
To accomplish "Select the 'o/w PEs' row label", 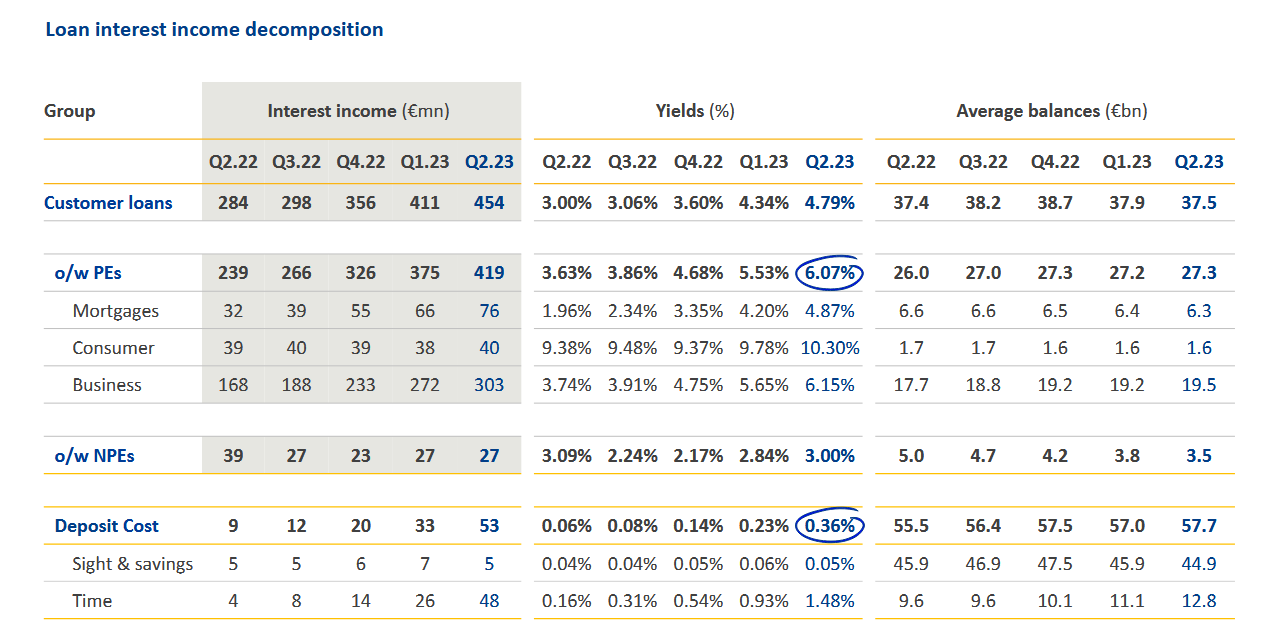I will (88, 273).
